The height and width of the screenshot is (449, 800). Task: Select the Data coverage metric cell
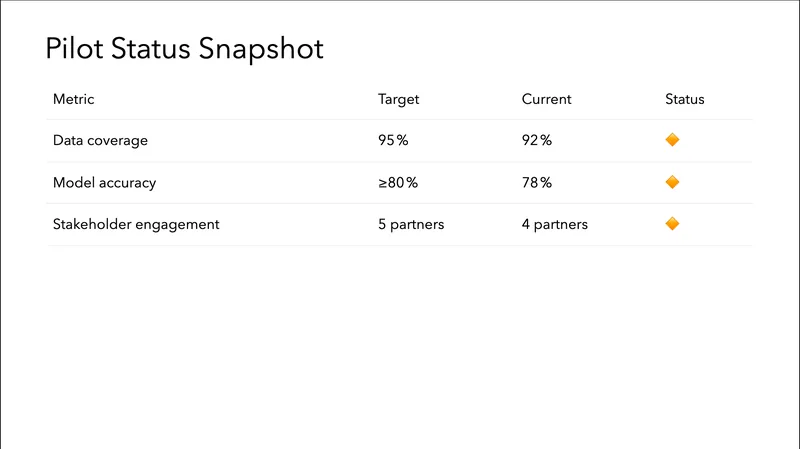tap(100, 141)
